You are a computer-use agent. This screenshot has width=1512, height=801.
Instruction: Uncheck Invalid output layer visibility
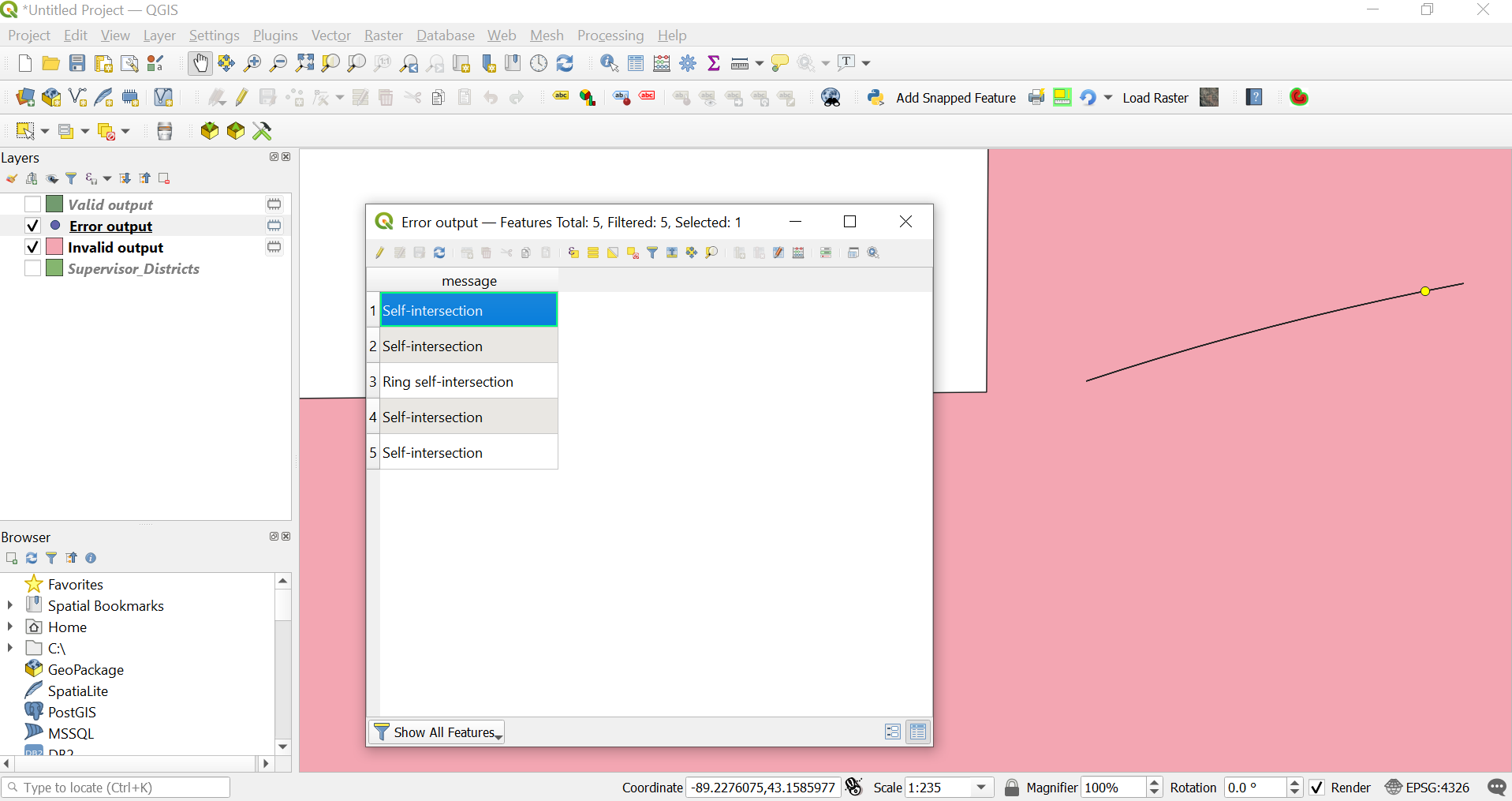click(x=32, y=247)
